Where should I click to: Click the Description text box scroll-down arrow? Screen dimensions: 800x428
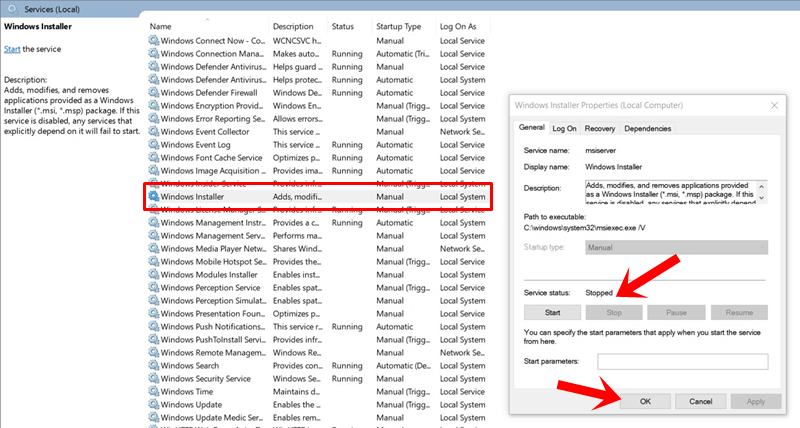click(762, 198)
